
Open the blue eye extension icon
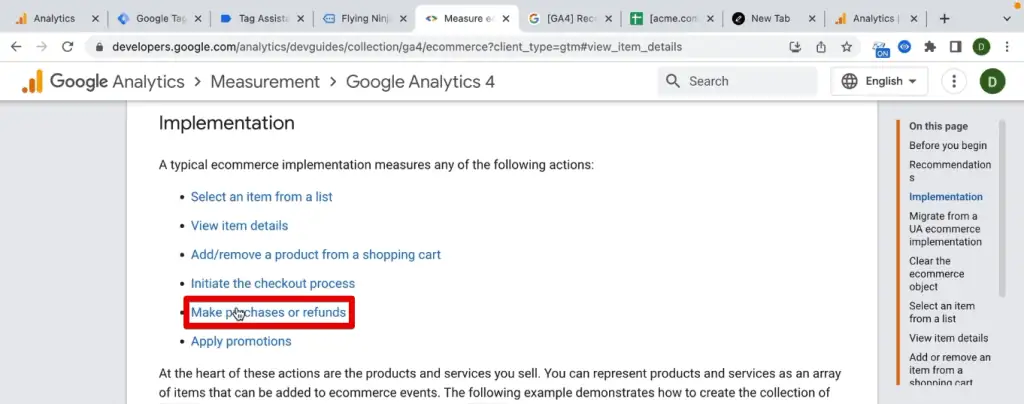904,46
